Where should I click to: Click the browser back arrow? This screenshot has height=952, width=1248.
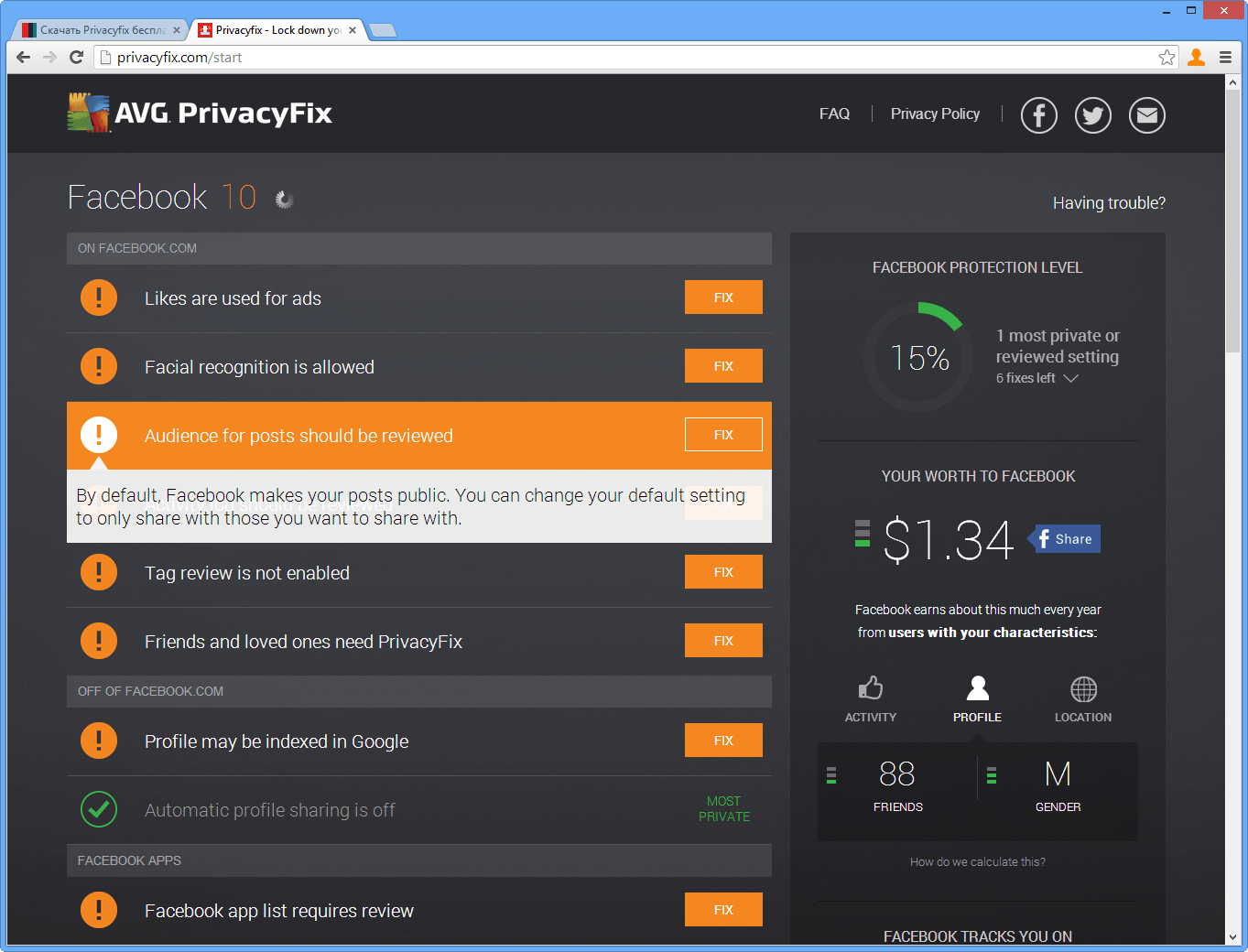point(24,57)
